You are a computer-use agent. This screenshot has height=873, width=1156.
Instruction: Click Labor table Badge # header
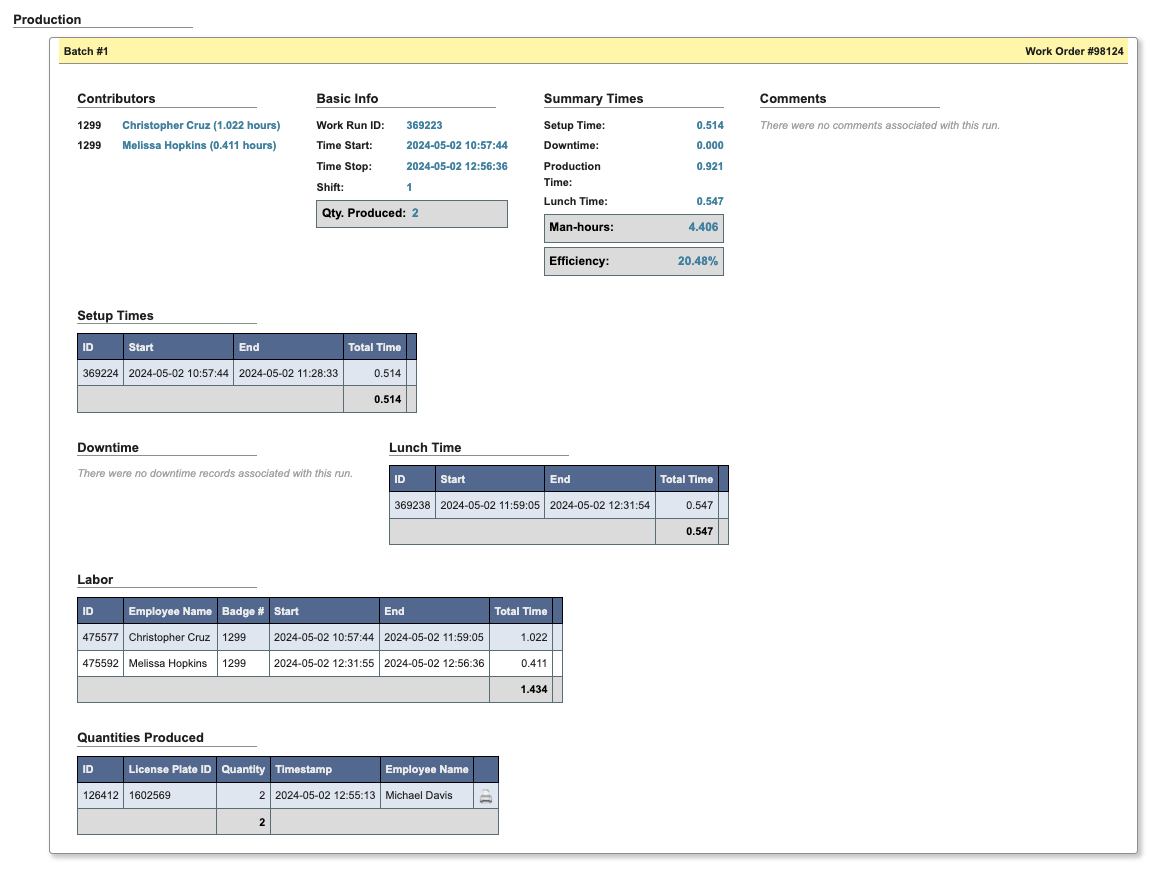[243, 611]
